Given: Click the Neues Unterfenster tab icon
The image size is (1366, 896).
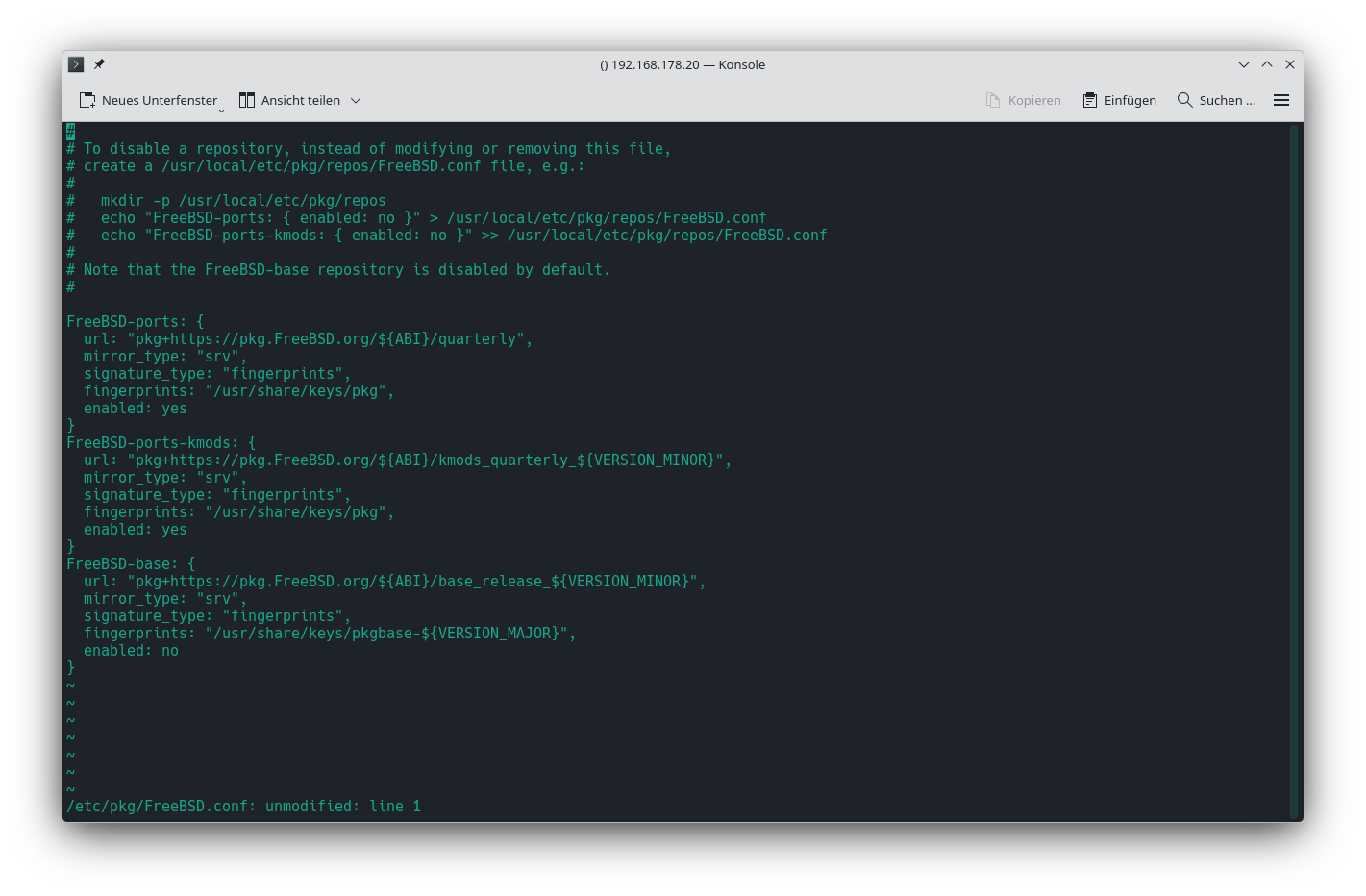Looking at the screenshot, I should [x=87, y=100].
